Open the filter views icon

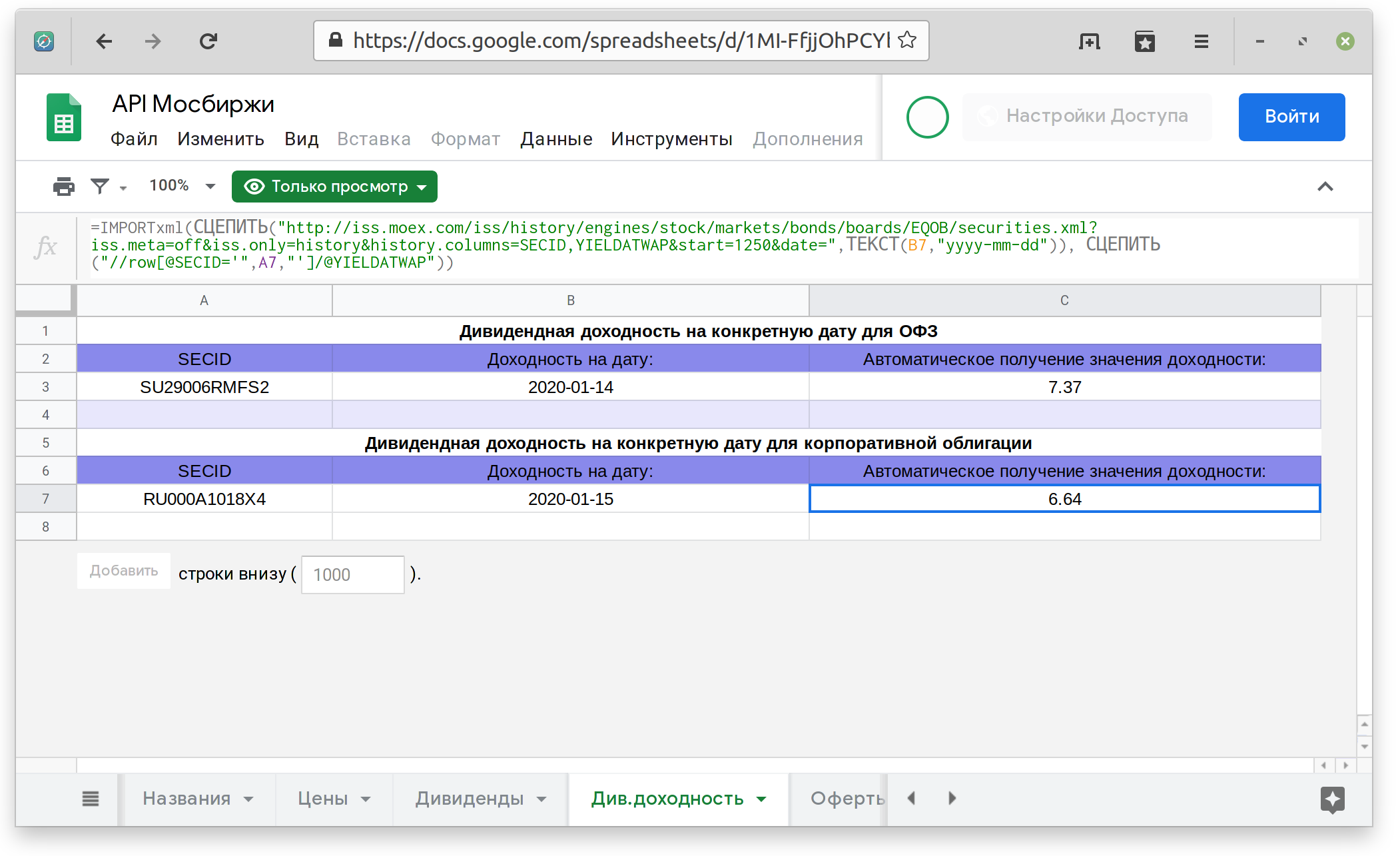(100, 187)
